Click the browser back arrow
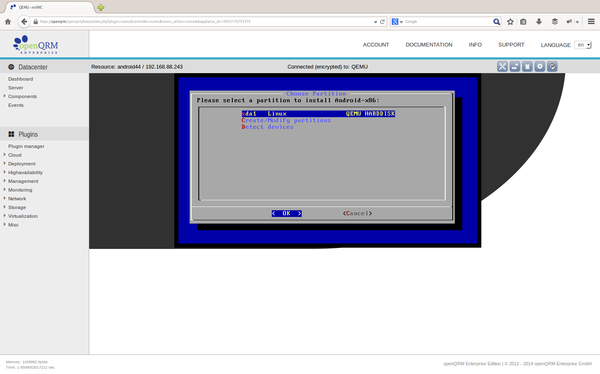This screenshot has width=600, height=374. click(24, 22)
